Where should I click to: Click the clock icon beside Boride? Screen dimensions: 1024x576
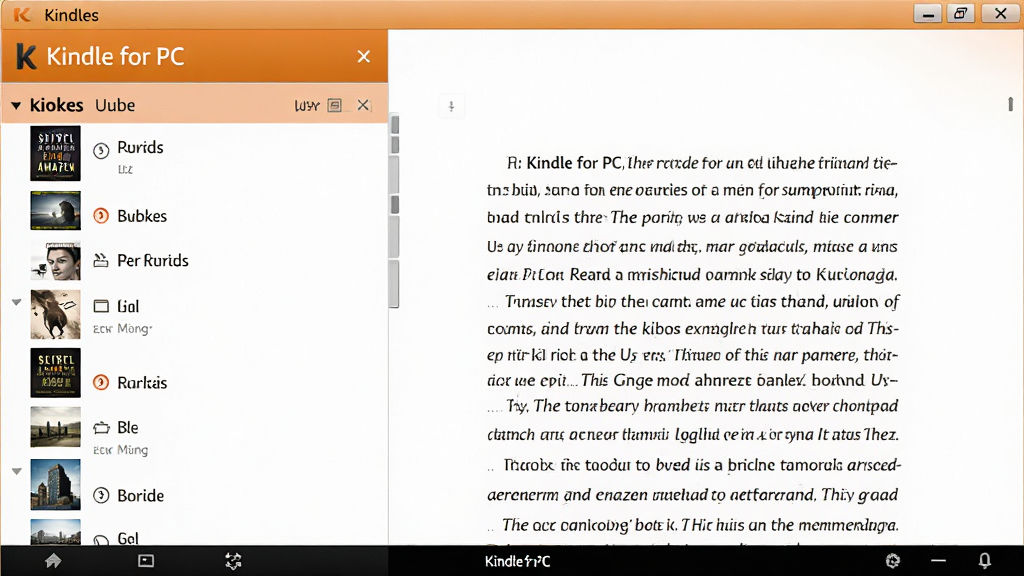101,495
